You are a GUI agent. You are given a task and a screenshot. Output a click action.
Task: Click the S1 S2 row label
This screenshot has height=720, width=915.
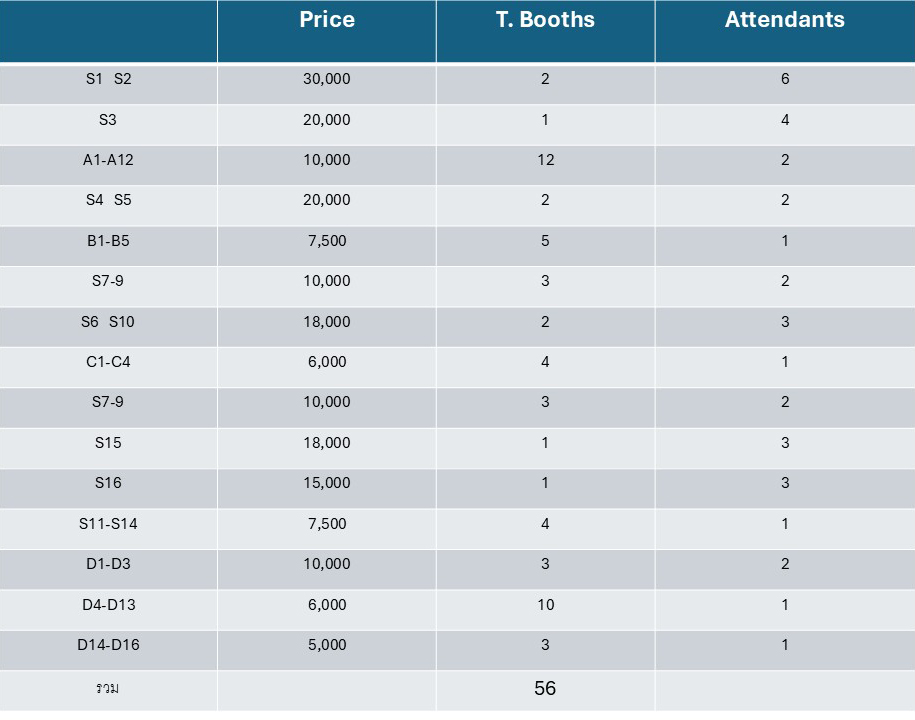(x=109, y=79)
